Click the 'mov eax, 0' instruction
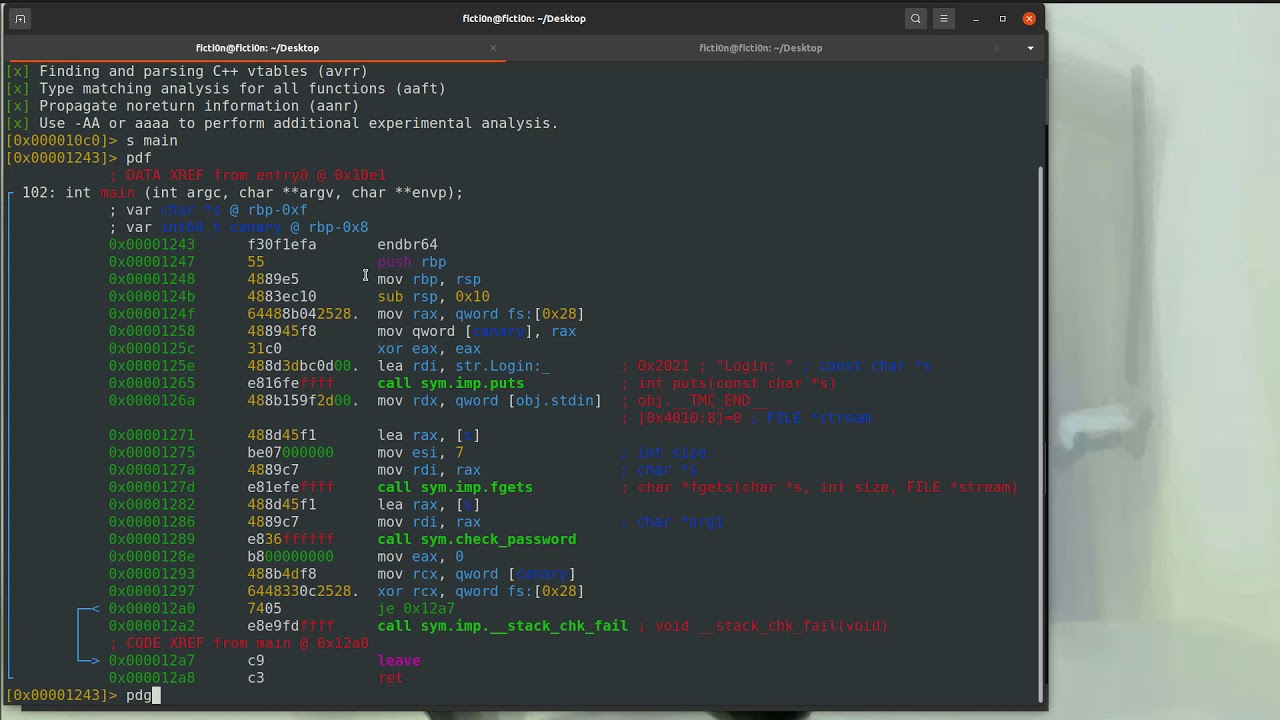 point(420,556)
